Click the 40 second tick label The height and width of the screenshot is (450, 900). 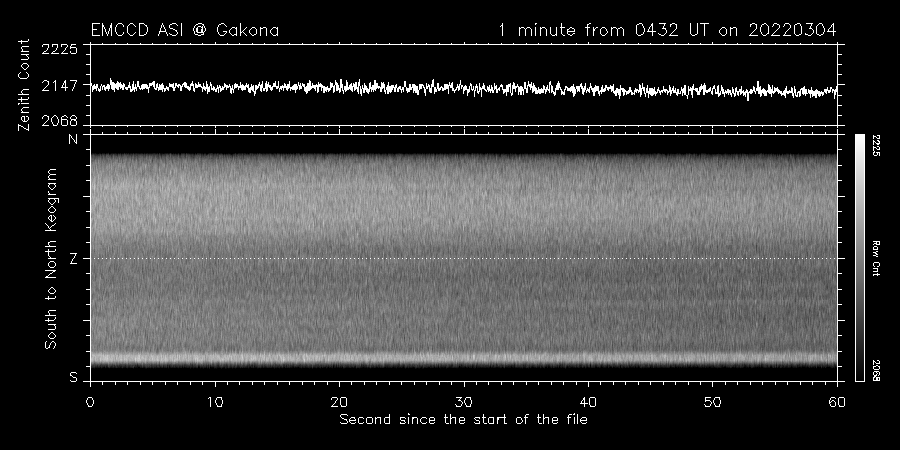pos(588,402)
